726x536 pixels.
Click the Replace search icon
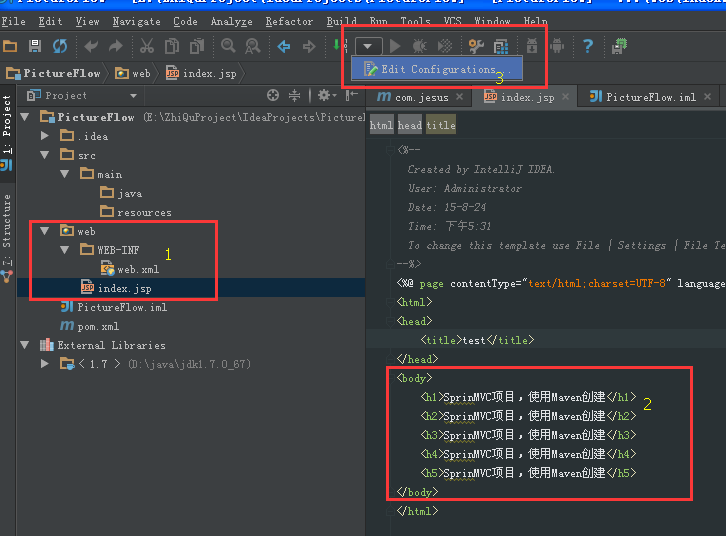[253, 46]
